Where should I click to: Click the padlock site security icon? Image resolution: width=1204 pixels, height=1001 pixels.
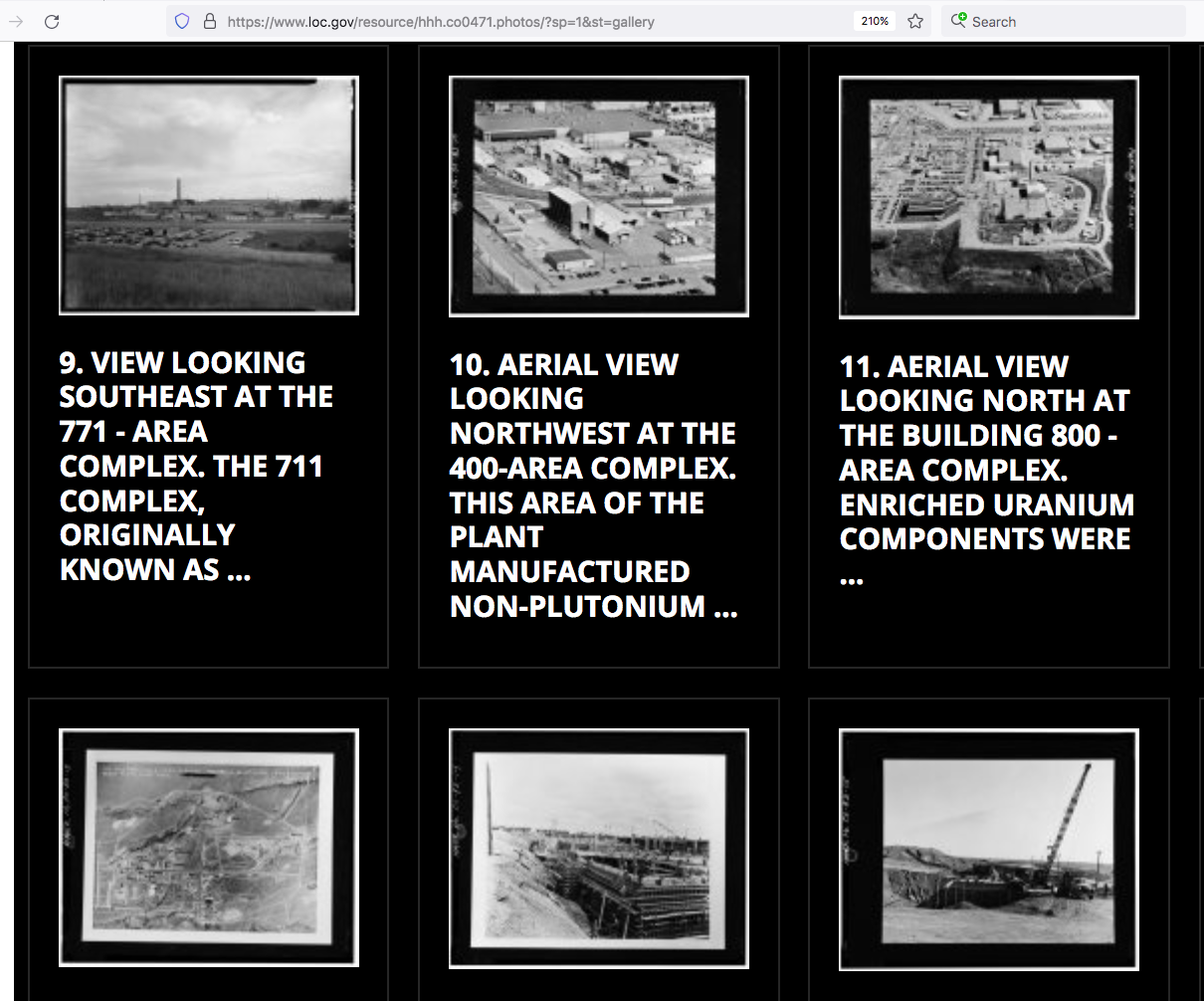[210, 21]
